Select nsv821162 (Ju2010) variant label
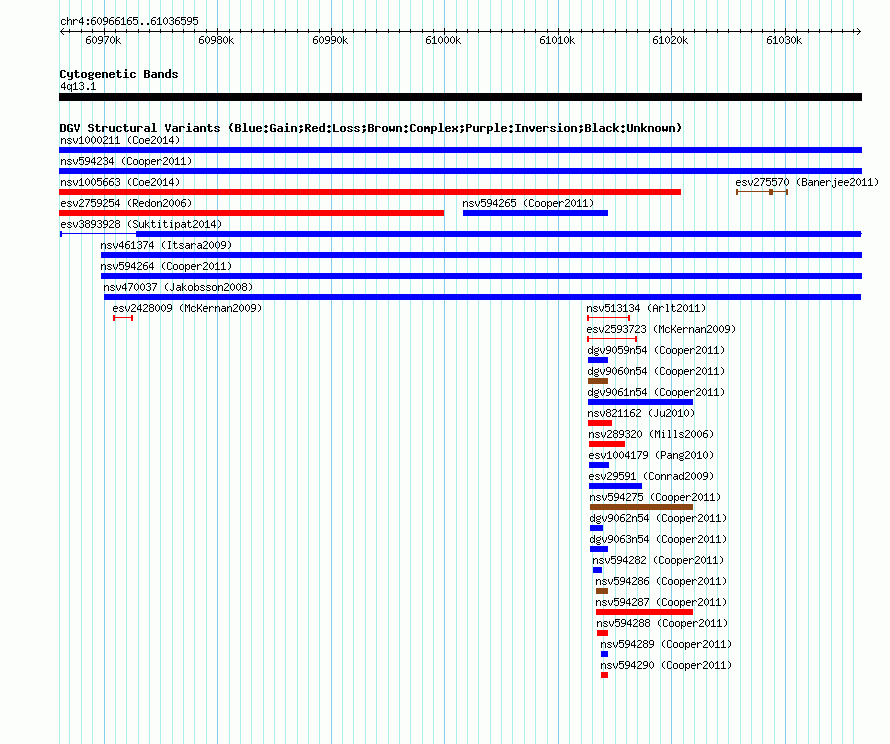 pos(641,413)
